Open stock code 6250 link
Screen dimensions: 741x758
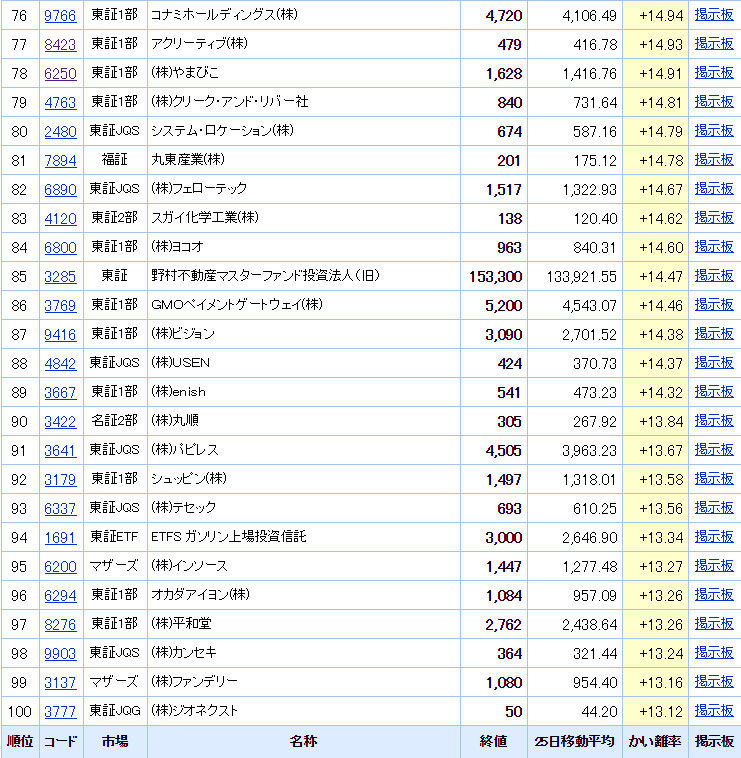coord(60,73)
